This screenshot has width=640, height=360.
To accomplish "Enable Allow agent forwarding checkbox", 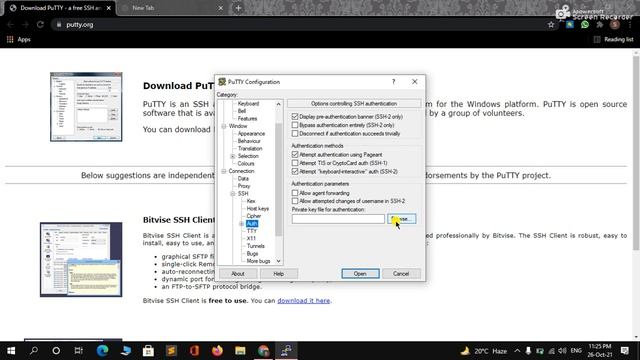I will tap(295, 193).
